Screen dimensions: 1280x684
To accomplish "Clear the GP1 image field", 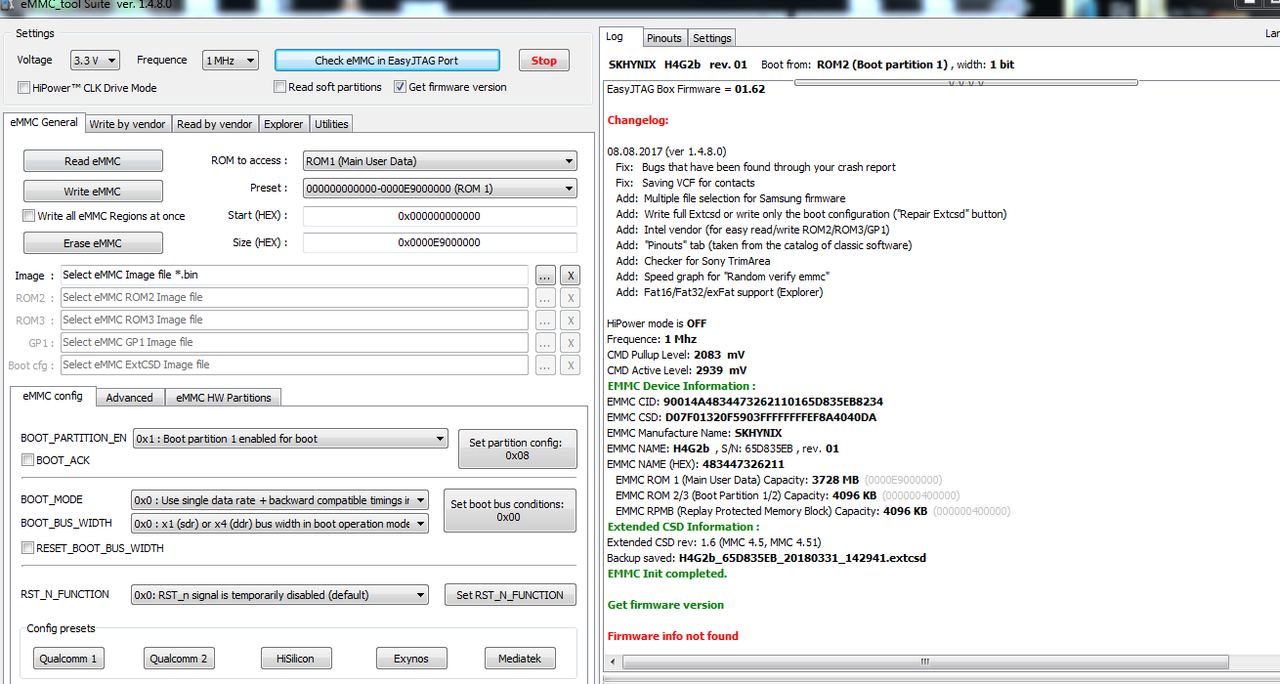I will pos(569,343).
